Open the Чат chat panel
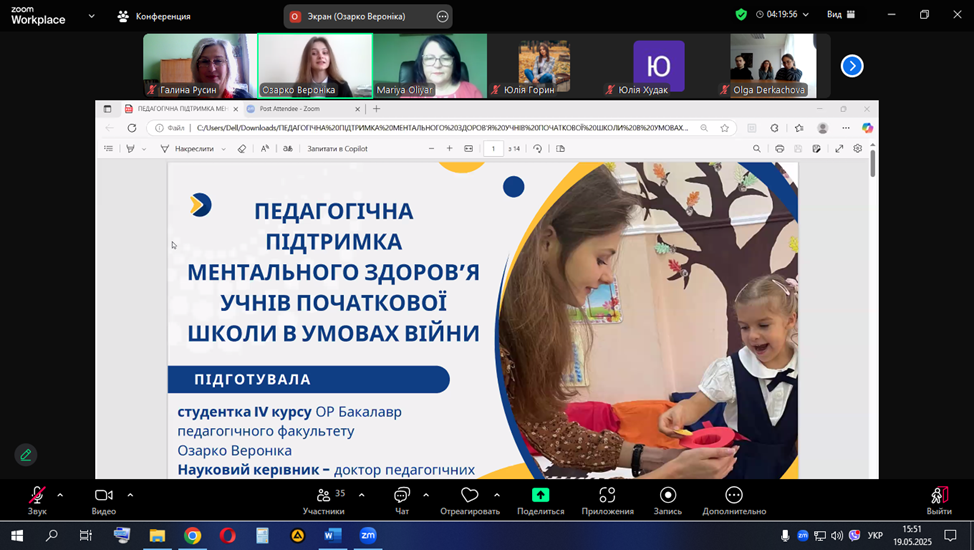Image resolution: width=974 pixels, height=550 pixels. pyautogui.click(x=402, y=495)
